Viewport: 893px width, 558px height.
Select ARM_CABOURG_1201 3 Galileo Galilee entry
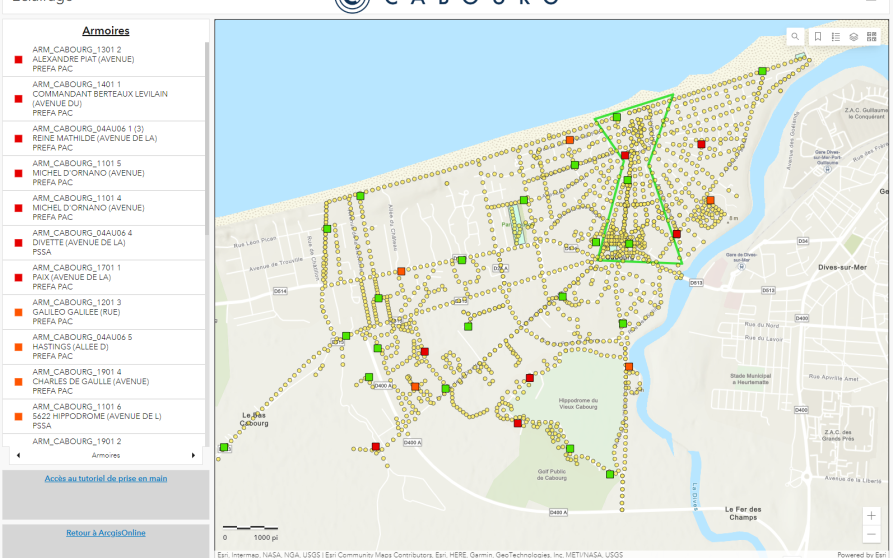104,312
